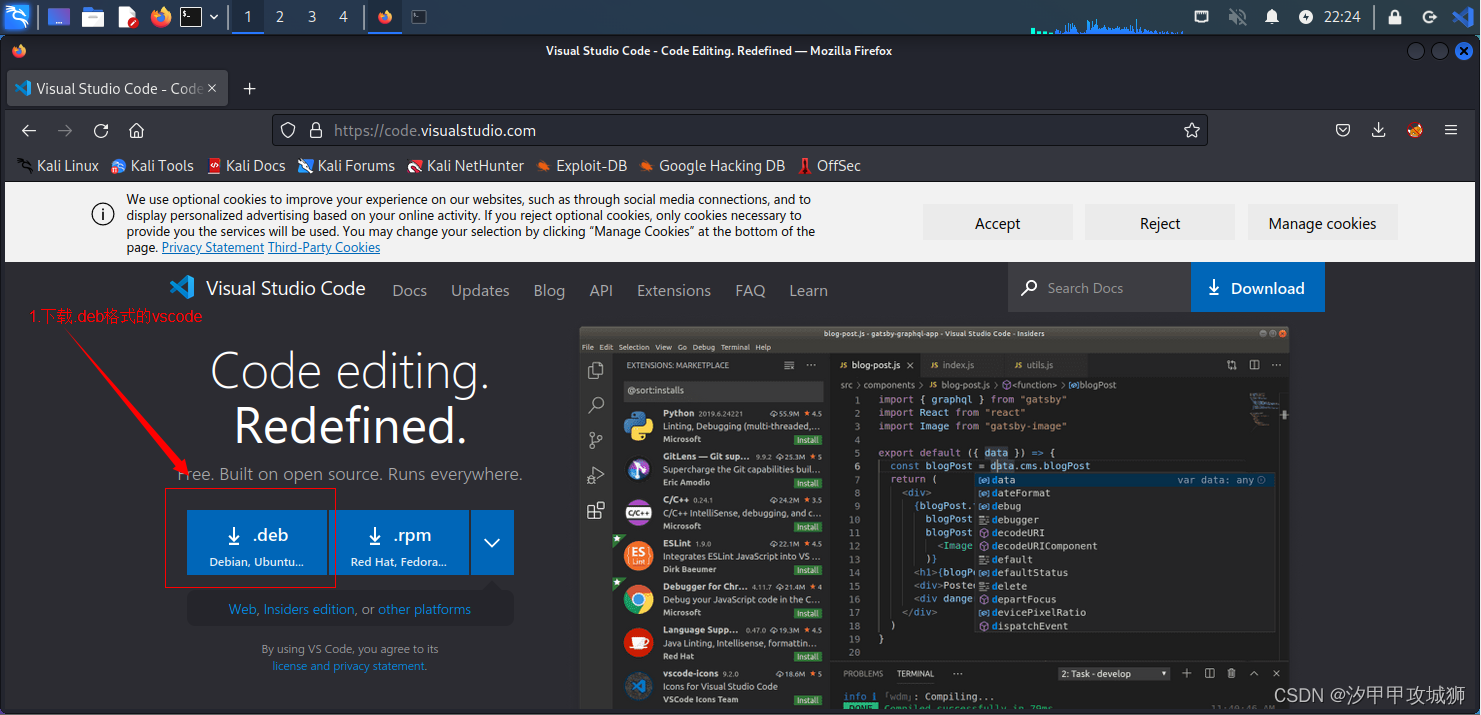The width and height of the screenshot is (1481, 715).
Task: Click the back navigation arrow
Action: click(x=29, y=130)
